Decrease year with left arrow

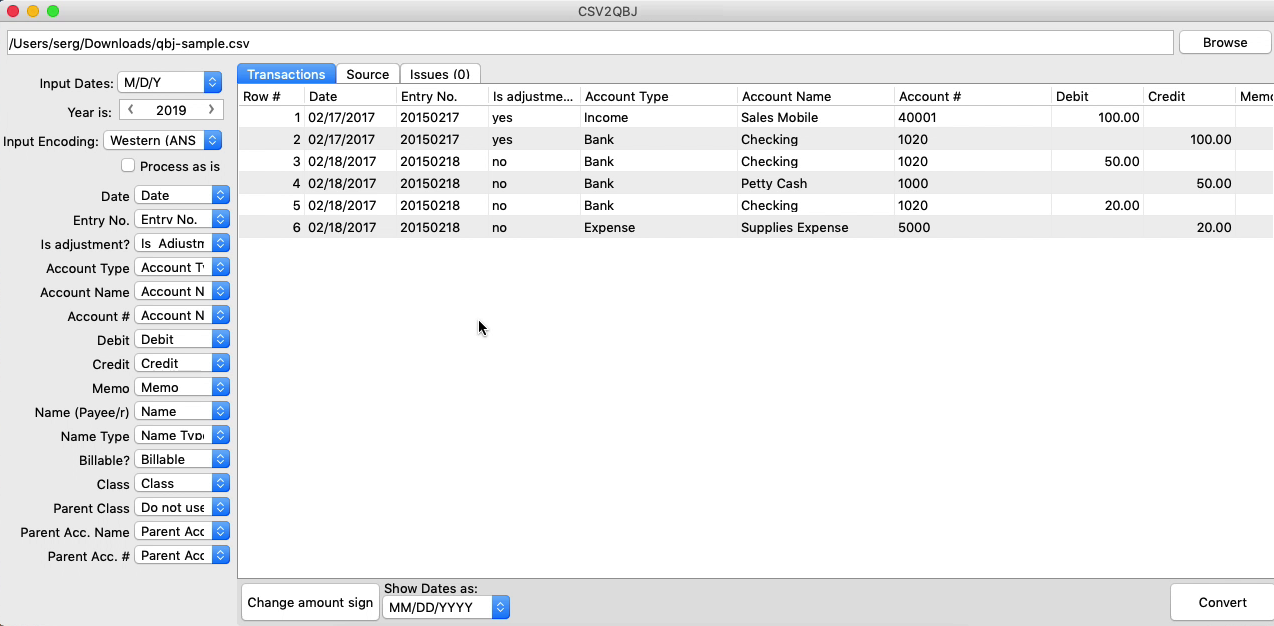click(131, 110)
